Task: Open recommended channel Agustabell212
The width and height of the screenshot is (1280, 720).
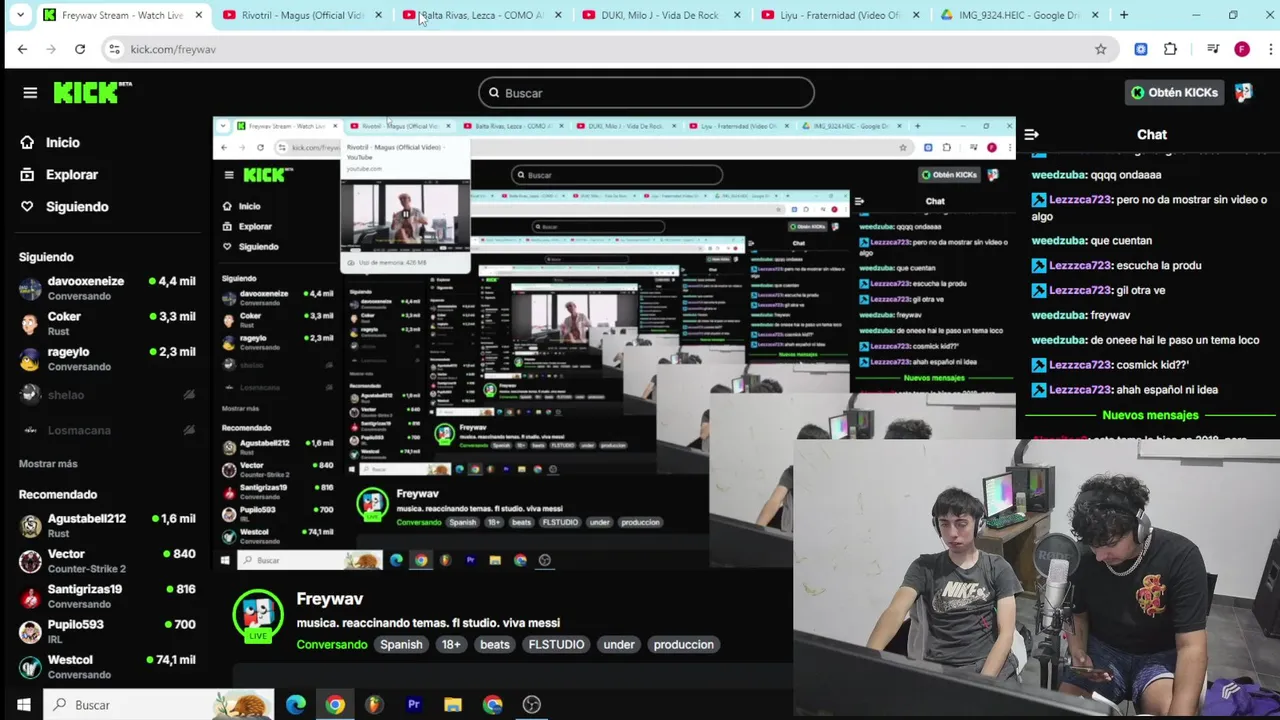Action: (x=107, y=525)
